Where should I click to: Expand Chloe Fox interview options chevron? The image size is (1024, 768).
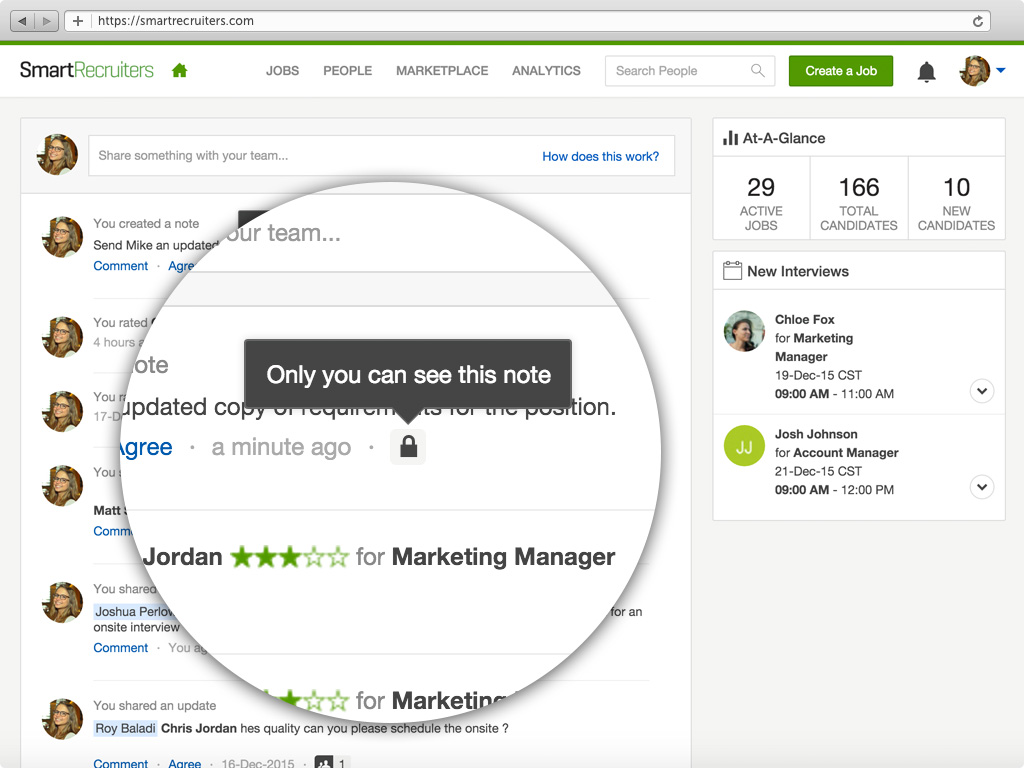(x=982, y=391)
